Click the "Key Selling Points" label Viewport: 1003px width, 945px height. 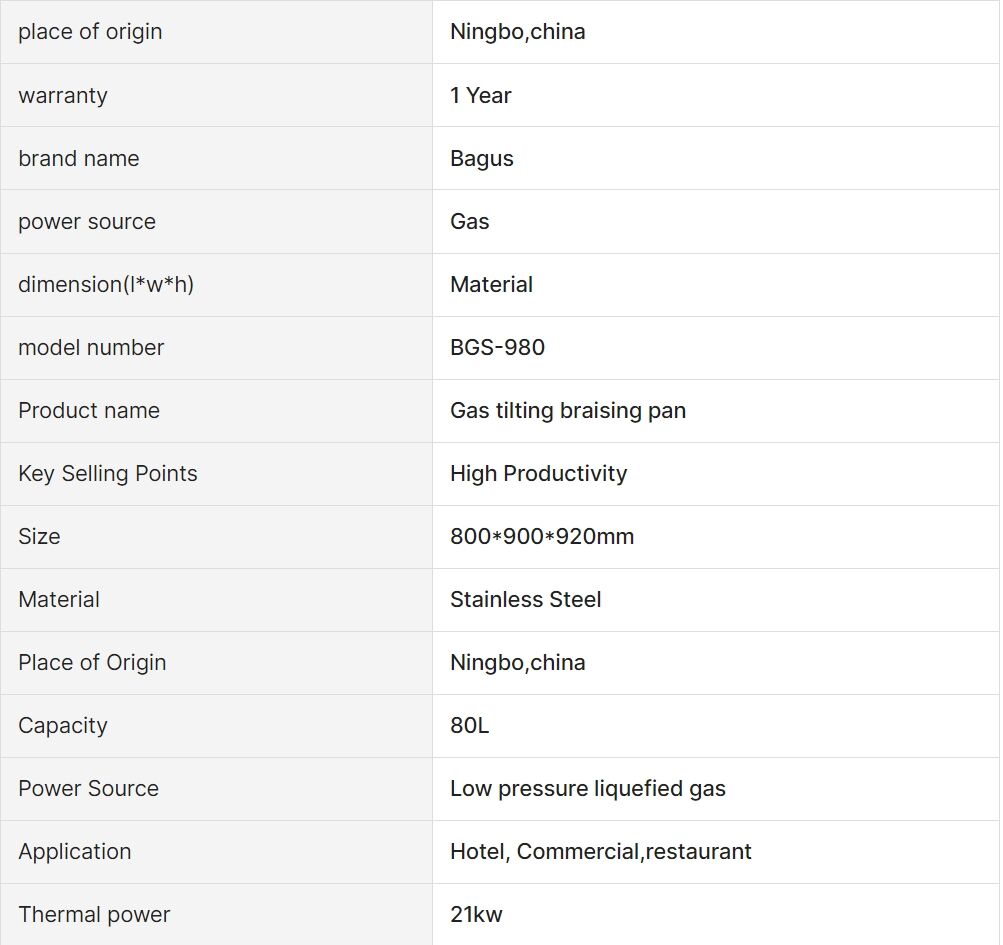(108, 474)
